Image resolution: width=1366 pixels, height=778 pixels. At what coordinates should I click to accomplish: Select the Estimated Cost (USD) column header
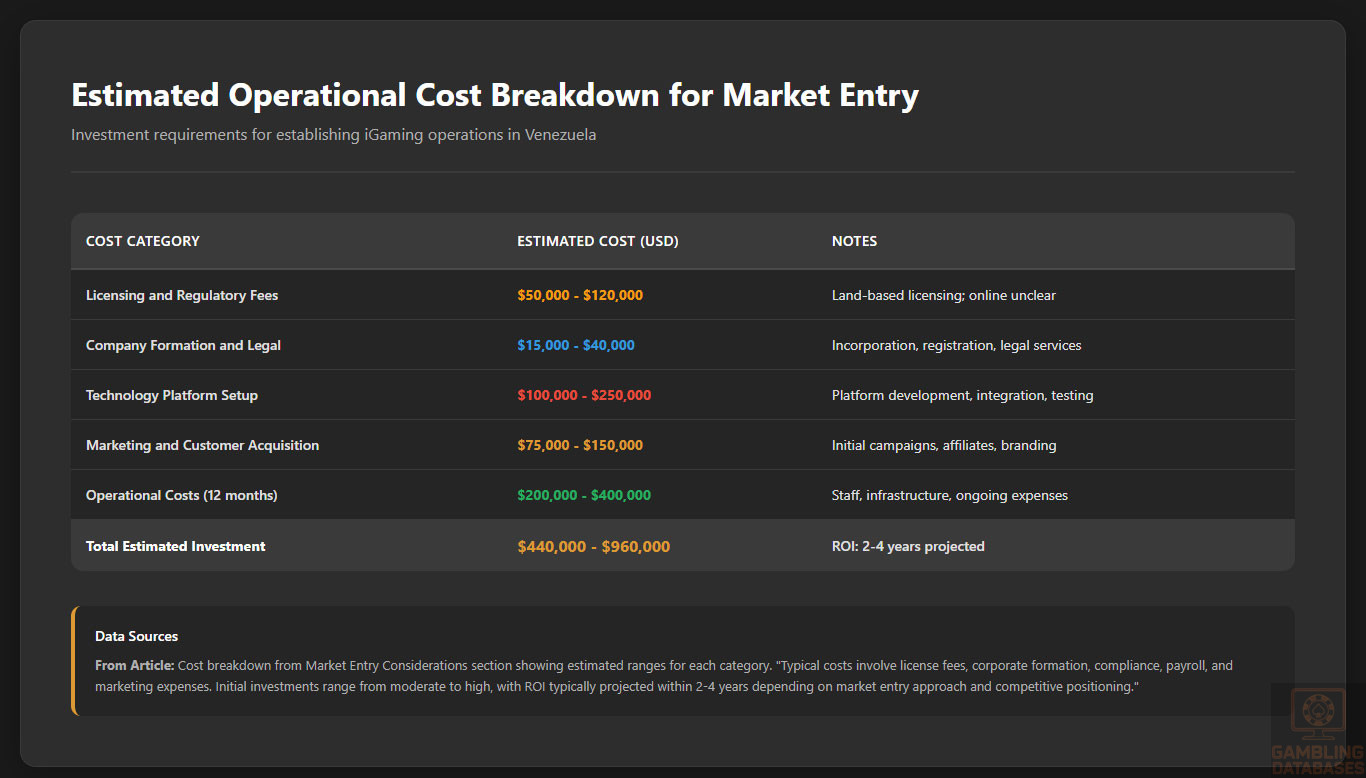(x=597, y=241)
